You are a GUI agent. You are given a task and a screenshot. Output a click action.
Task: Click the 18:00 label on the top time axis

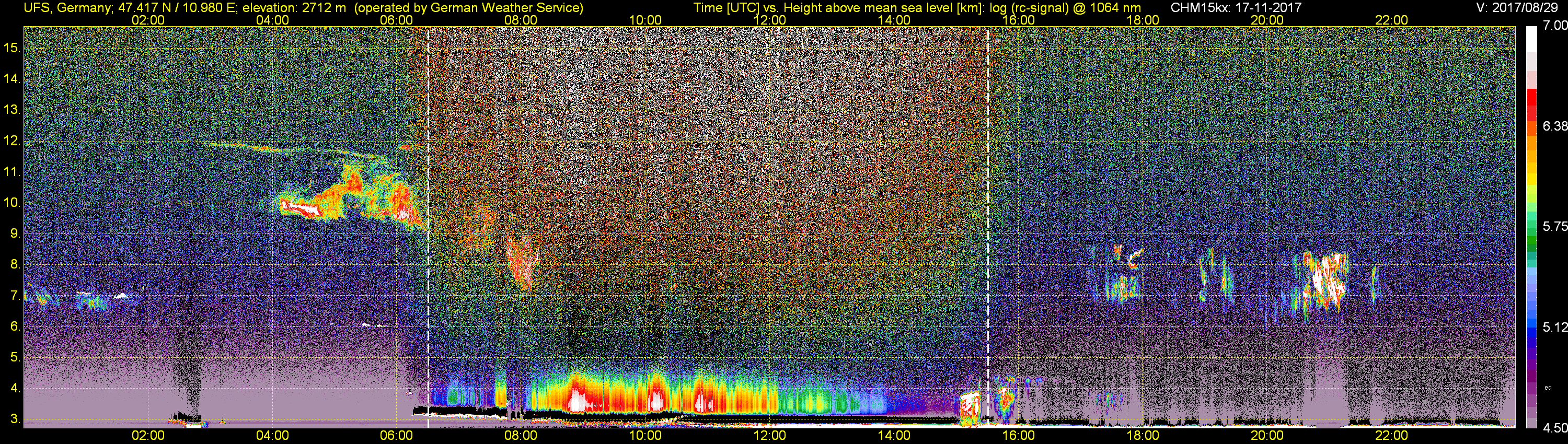pyautogui.click(x=1143, y=20)
